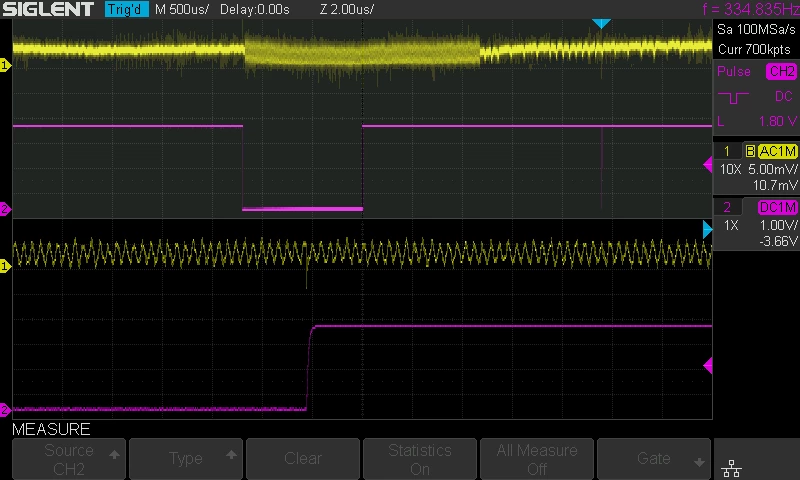
Task: Toggle the Statistics On softkey
Action: [420, 459]
